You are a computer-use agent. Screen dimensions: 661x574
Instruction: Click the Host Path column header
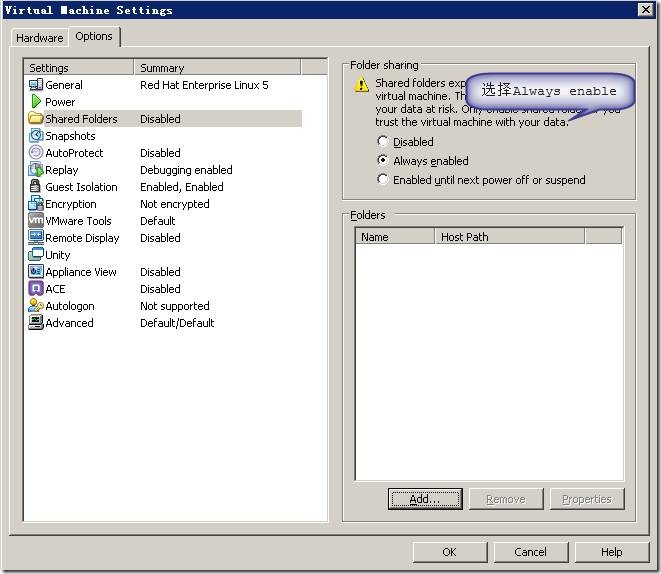point(509,237)
